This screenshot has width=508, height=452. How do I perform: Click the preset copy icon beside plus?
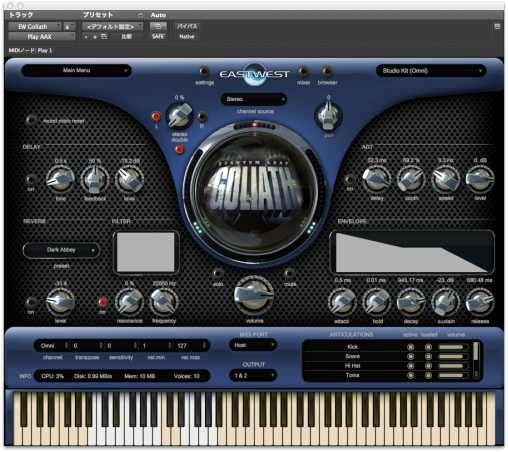(x=104, y=37)
